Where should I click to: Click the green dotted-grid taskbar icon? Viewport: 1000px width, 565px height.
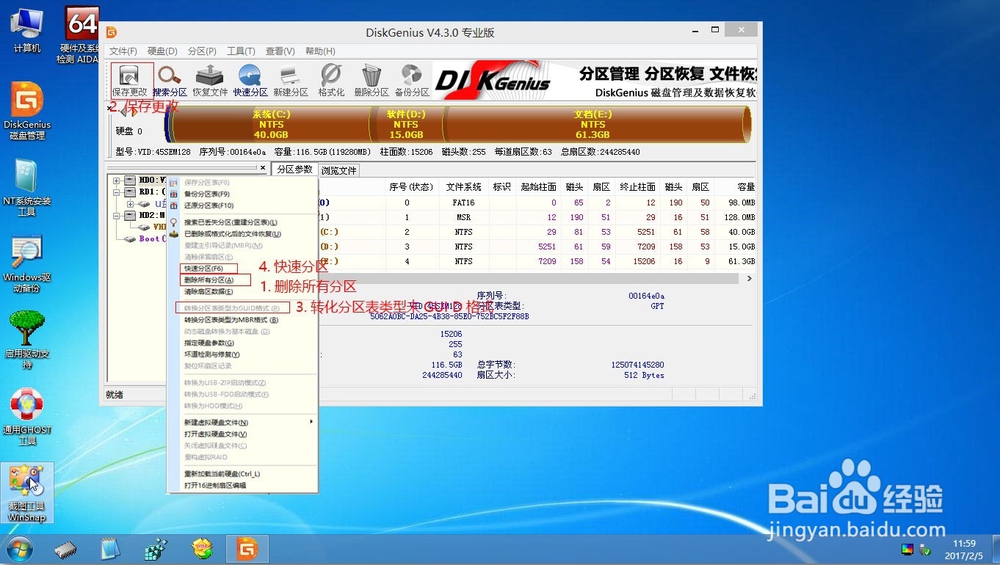pyautogui.click(x=156, y=549)
